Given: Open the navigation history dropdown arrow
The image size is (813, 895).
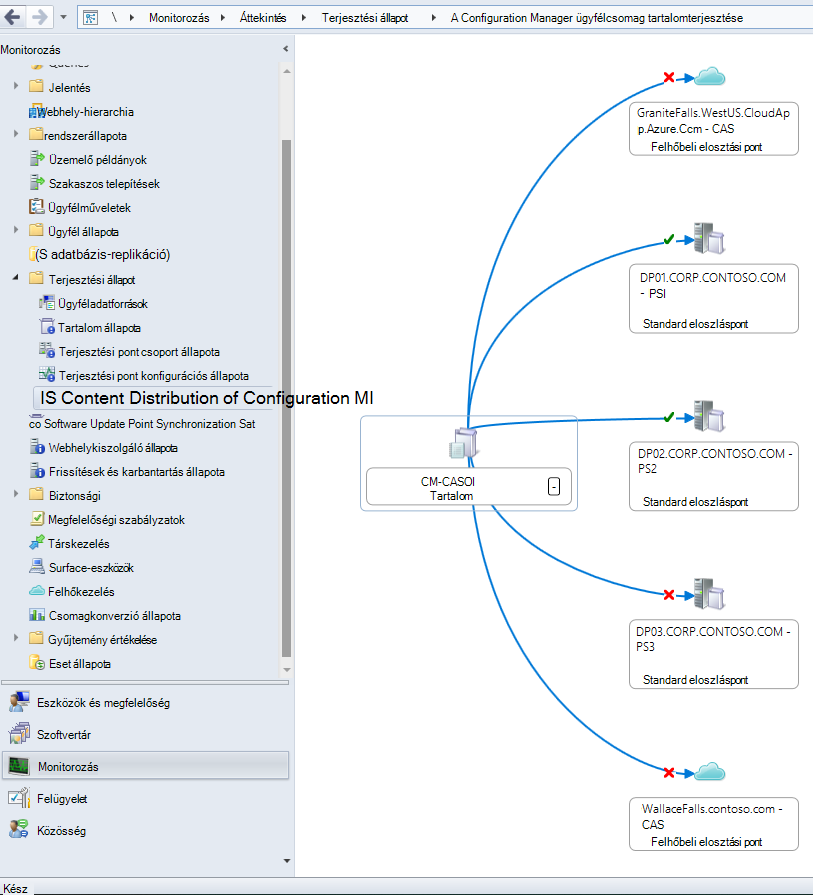Looking at the screenshot, I should (x=63, y=17).
